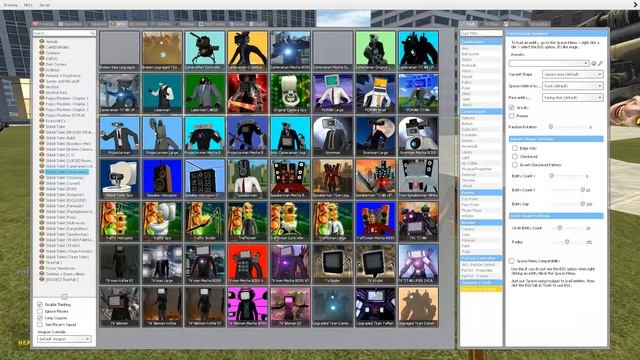This screenshot has height=360, width=640.
Task: Choose the PCMAN Large NPC icon
Action: 333,93
